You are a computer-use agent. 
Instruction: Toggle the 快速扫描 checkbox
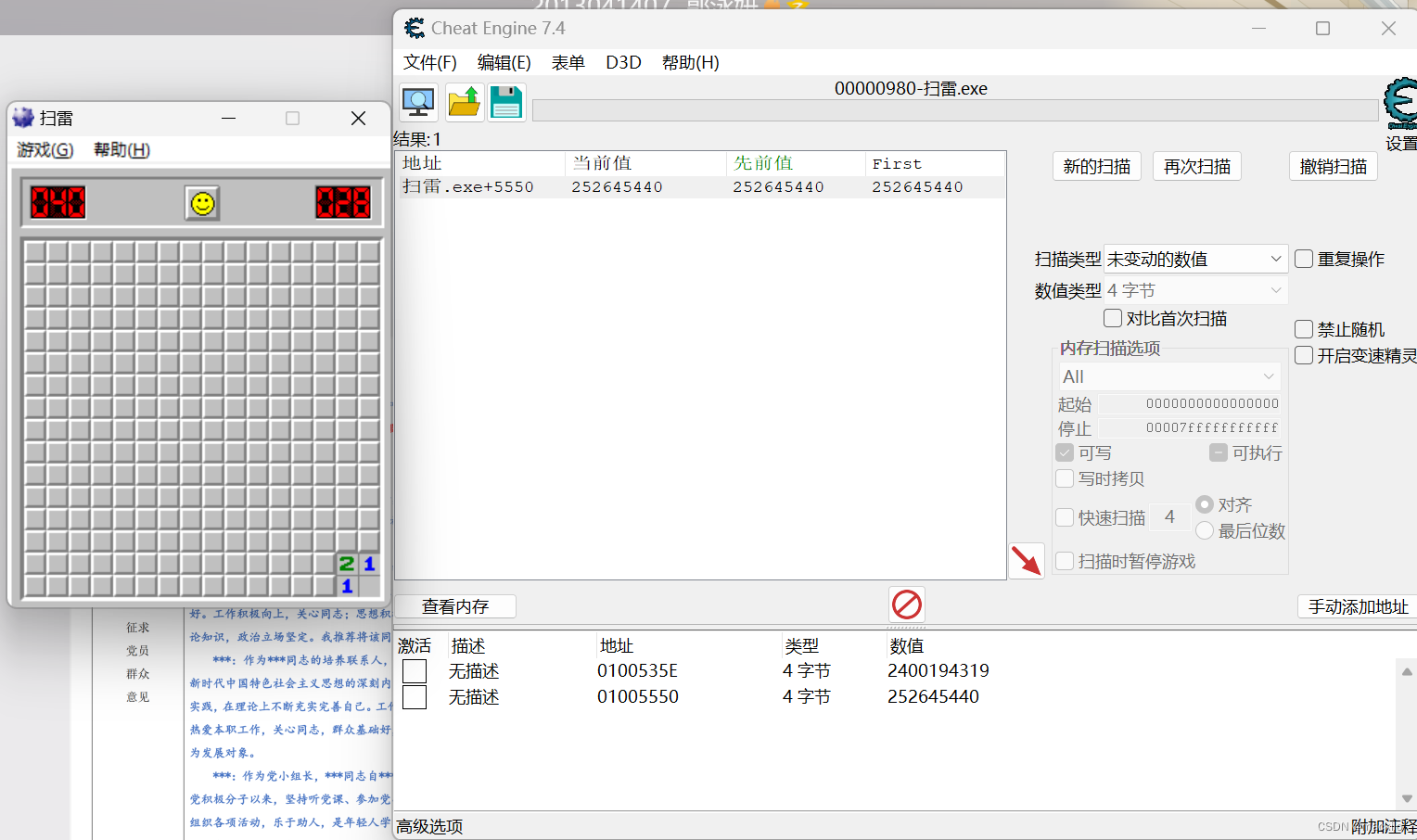click(1065, 517)
